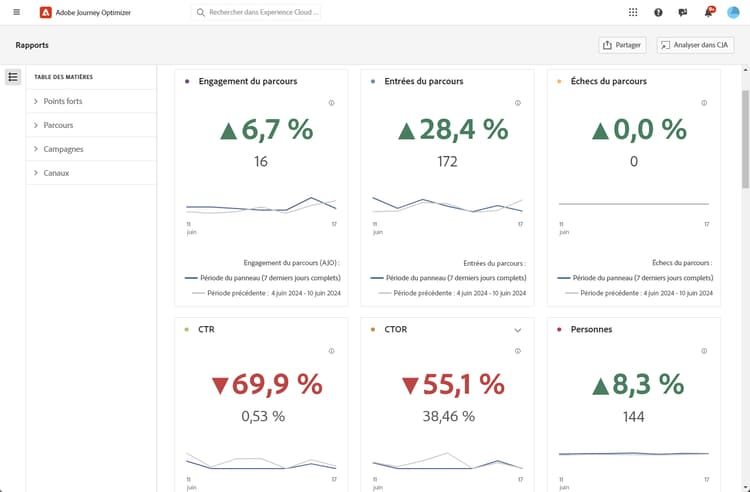This screenshot has width=750, height=492.
Task: Click the Analyser dans CJA button
Action: (695, 45)
